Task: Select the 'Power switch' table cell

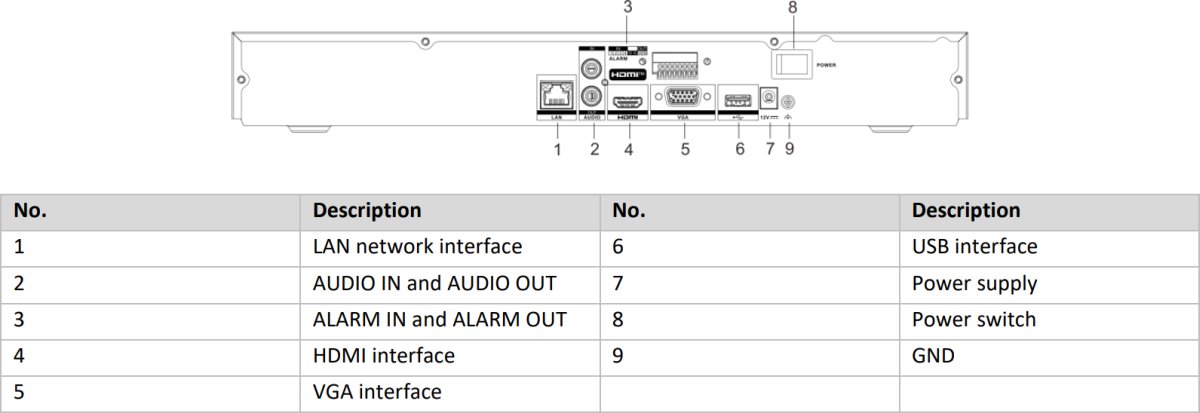Action: (x=973, y=319)
